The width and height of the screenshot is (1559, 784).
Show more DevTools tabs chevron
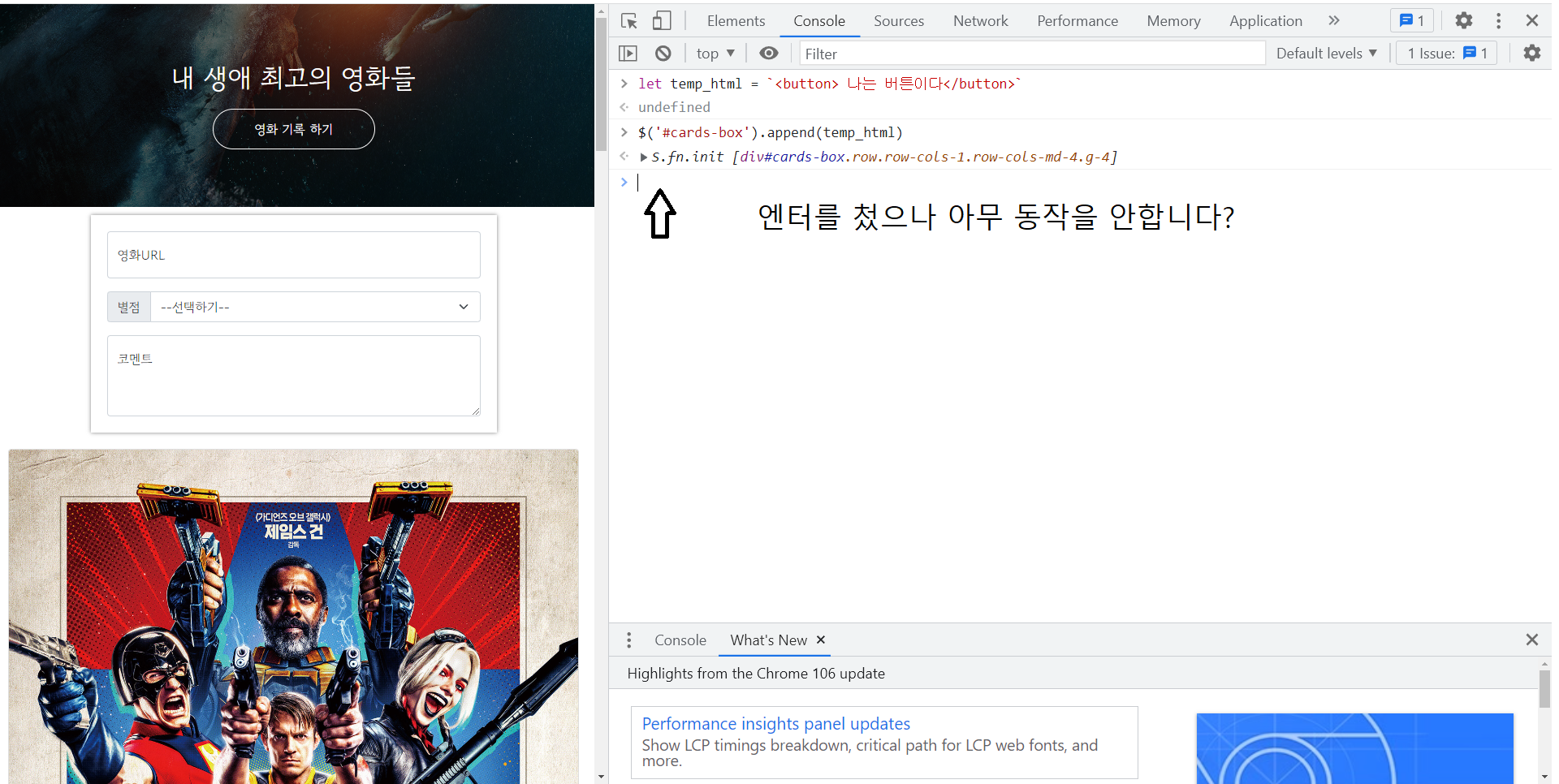[1334, 21]
